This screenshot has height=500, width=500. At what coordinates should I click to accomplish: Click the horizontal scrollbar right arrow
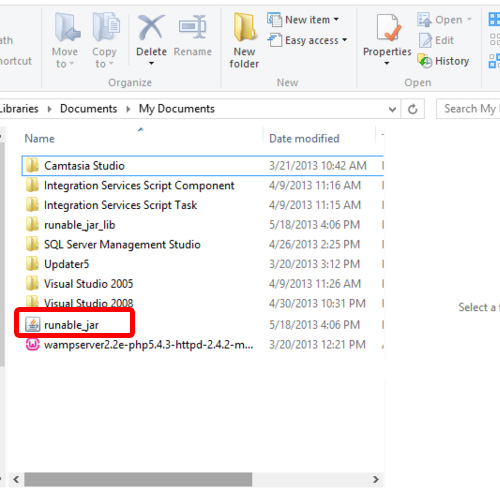tap(376, 479)
